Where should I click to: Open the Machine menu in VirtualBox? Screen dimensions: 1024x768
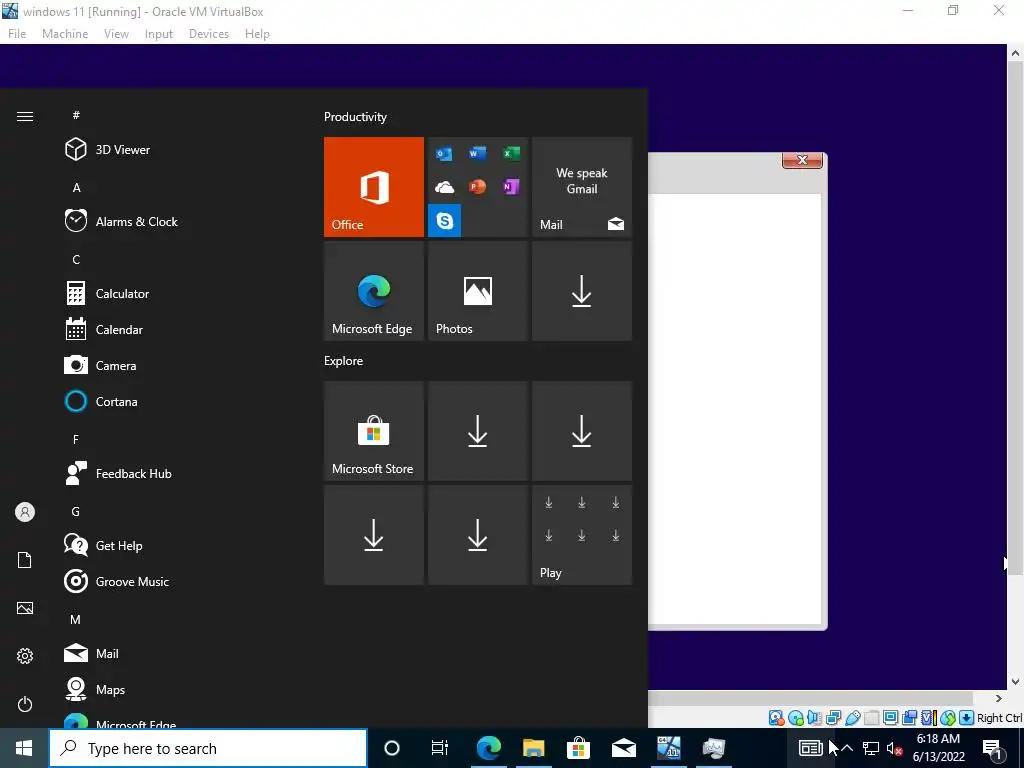point(65,34)
